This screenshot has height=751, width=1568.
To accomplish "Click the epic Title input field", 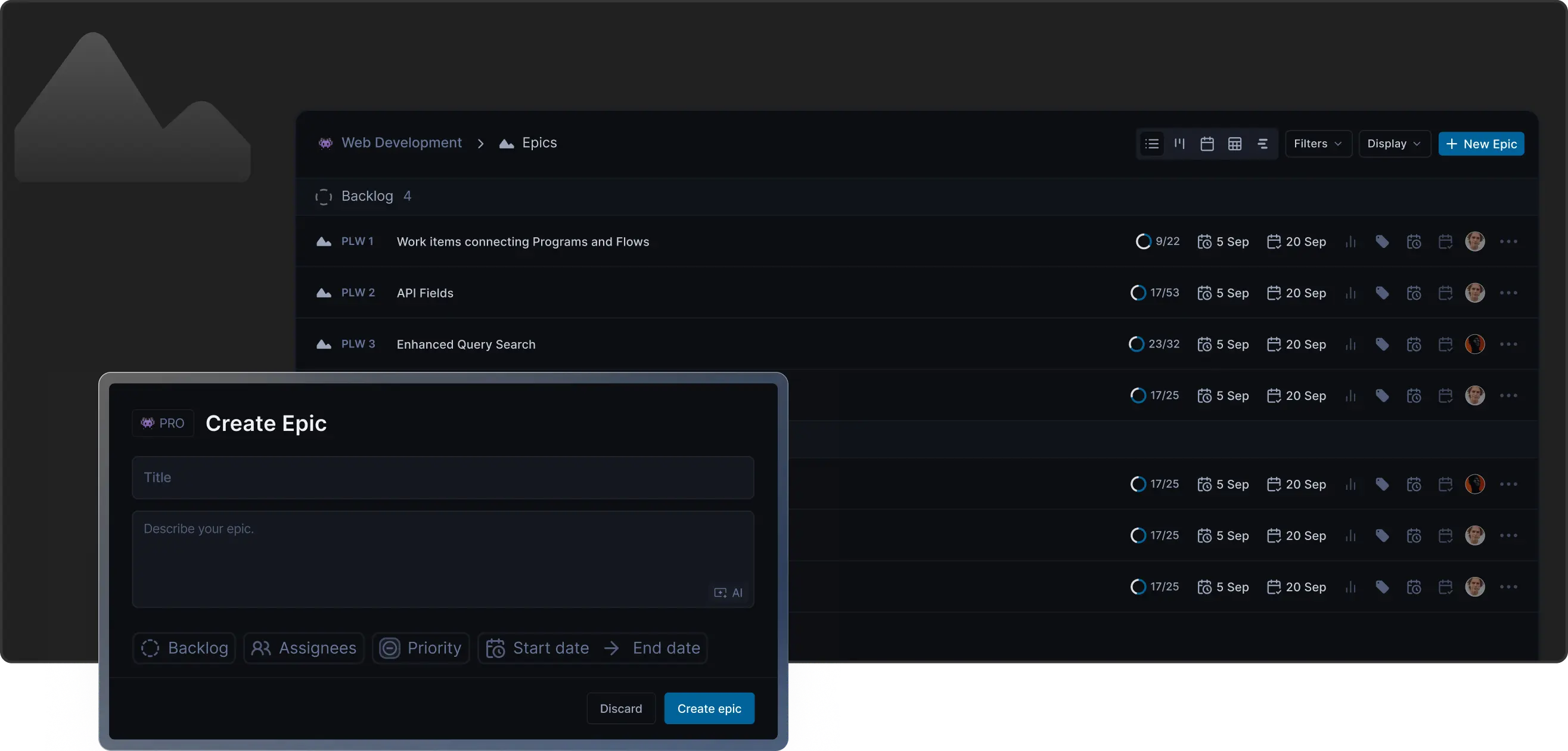I will coord(443,477).
